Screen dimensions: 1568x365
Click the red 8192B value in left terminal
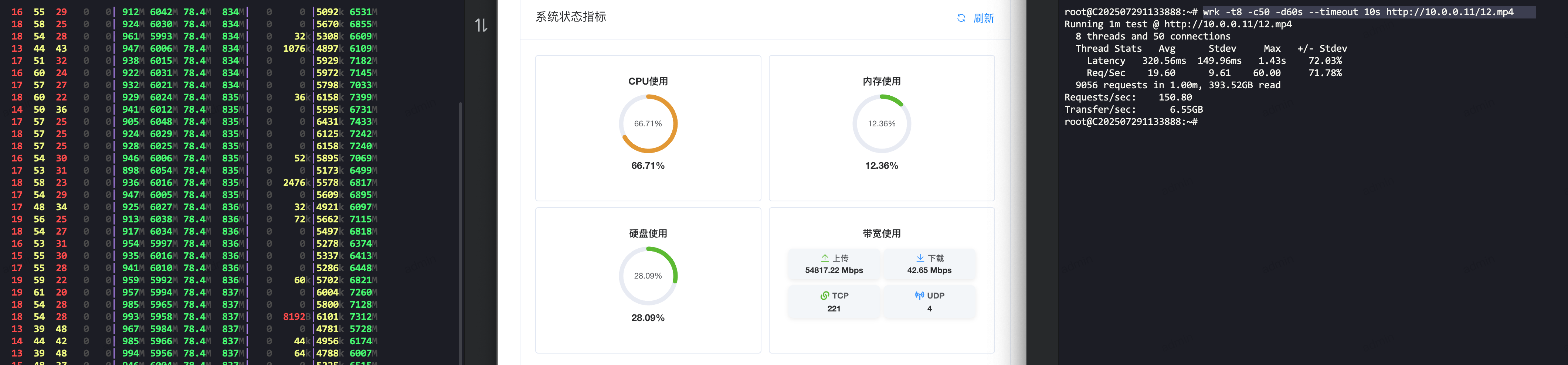296,316
